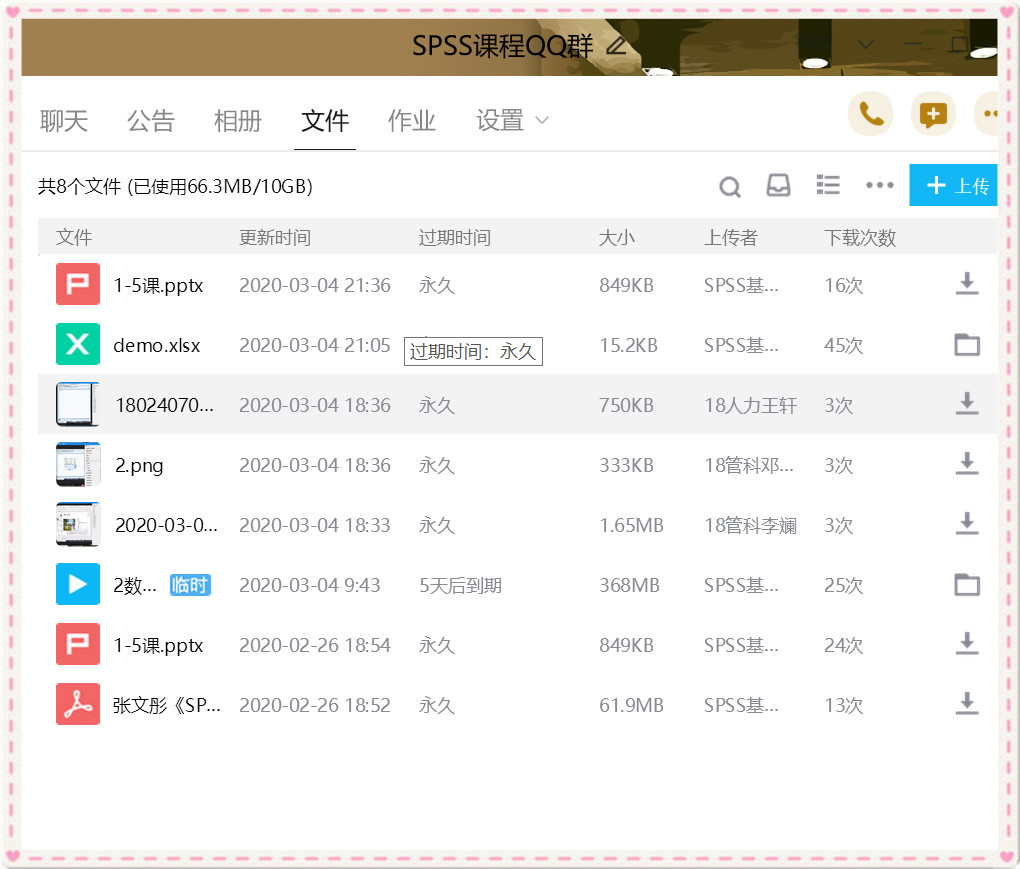Click uploader 18管科李斓
The width and height of the screenshot is (1020, 869).
tap(751, 525)
